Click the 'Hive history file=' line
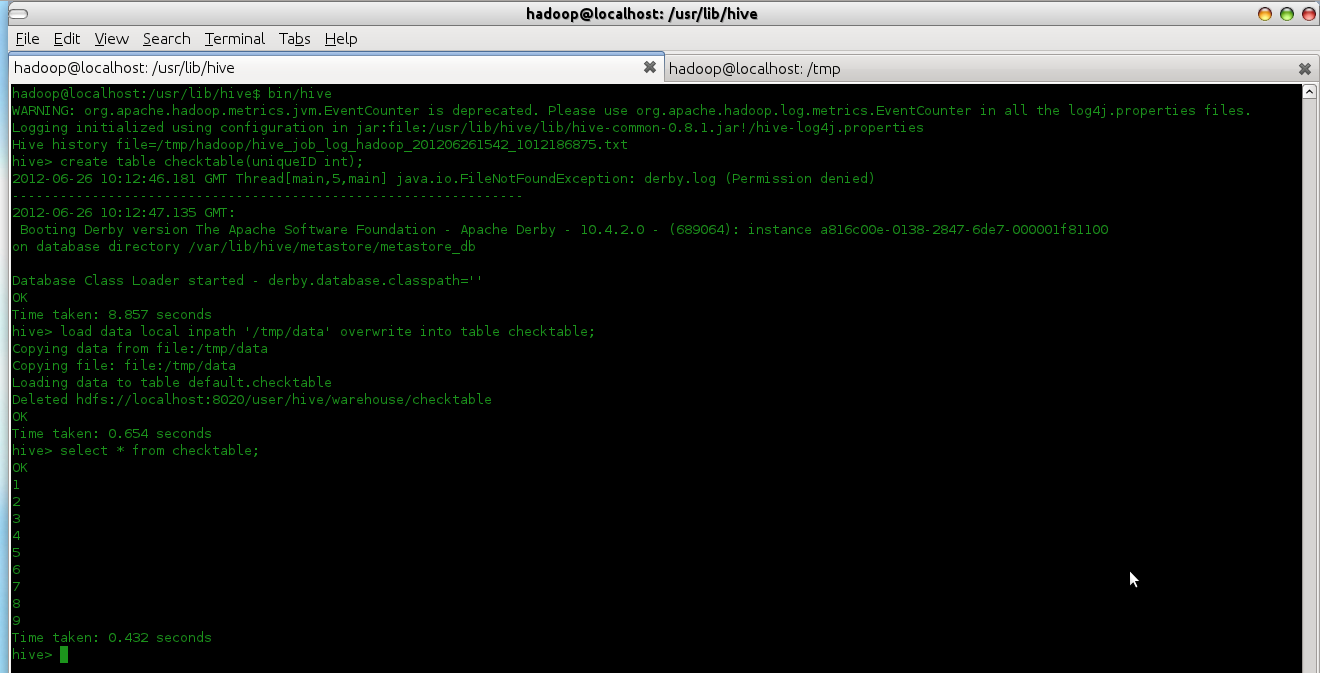1320x673 pixels. click(x=320, y=145)
